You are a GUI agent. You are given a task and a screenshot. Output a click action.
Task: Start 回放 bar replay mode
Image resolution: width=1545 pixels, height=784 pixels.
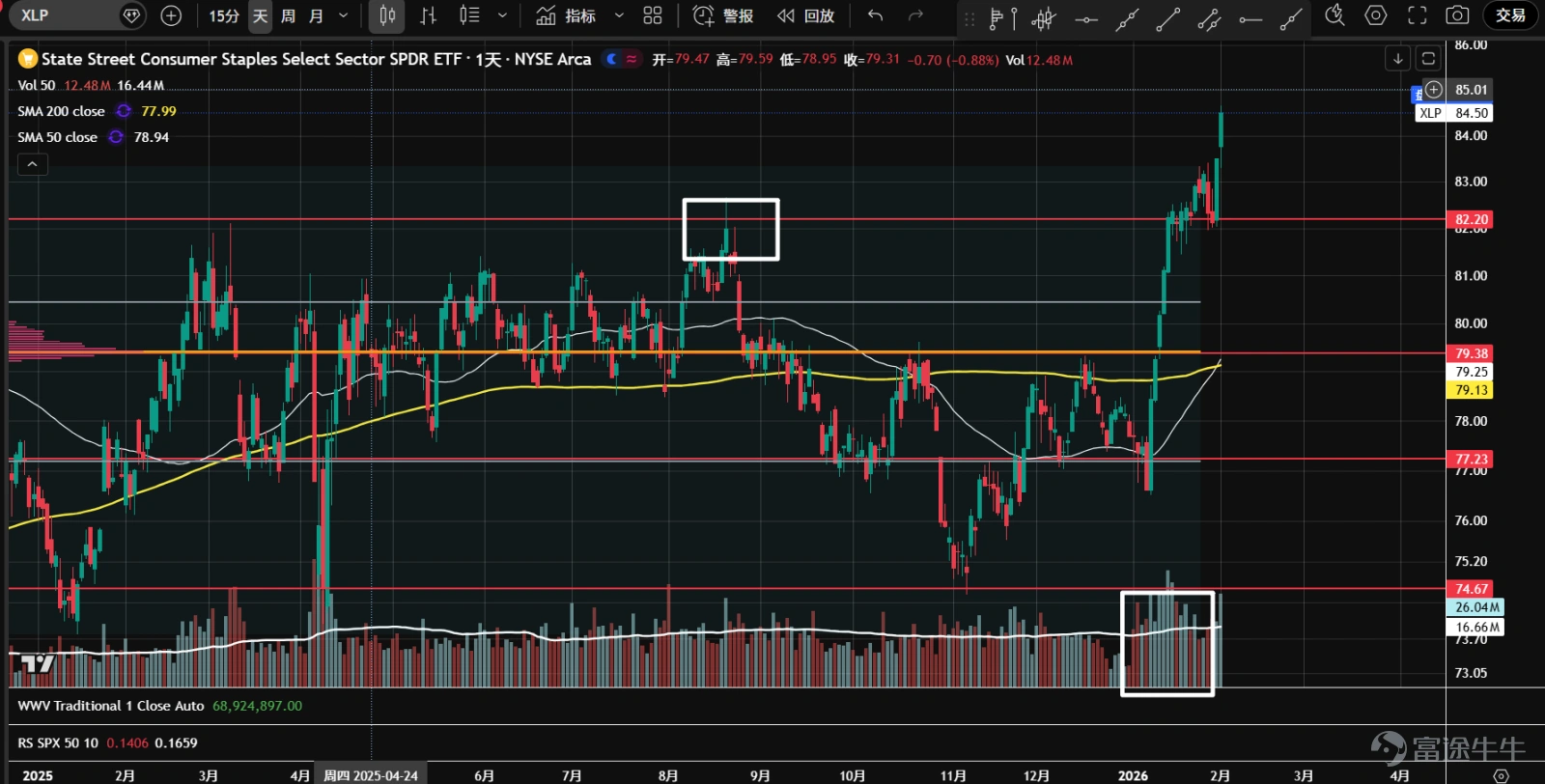805,15
